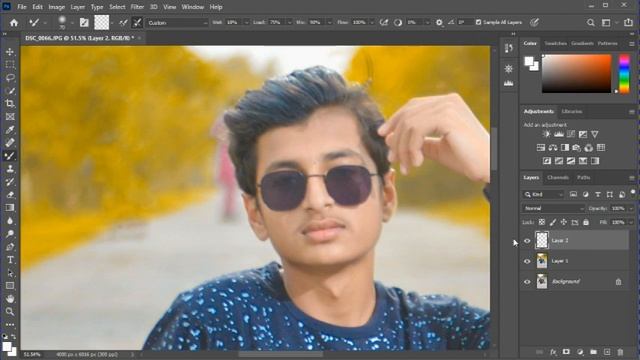Select the Blur tool

10,221
